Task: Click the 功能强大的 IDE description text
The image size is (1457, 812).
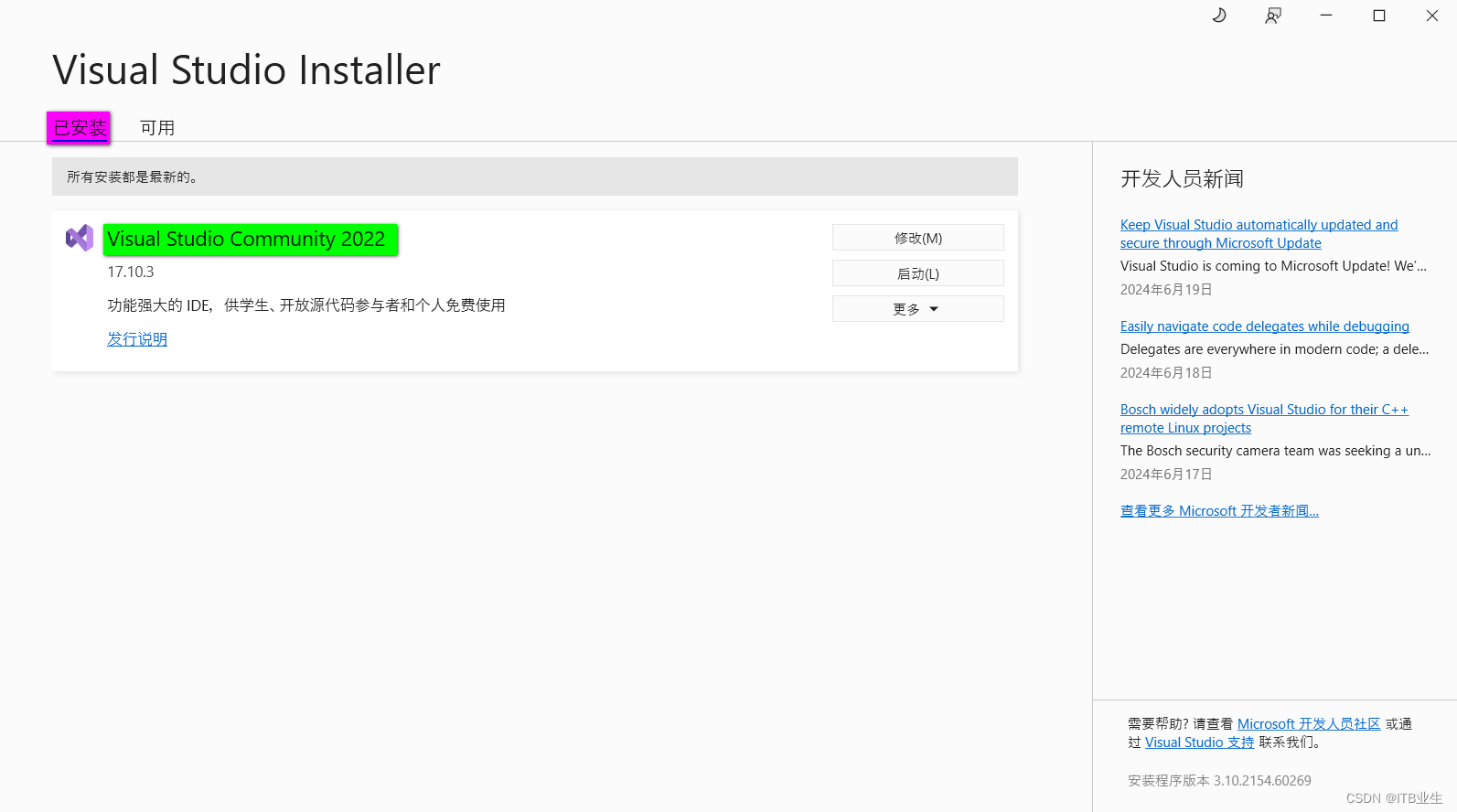Action: coord(306,305)
